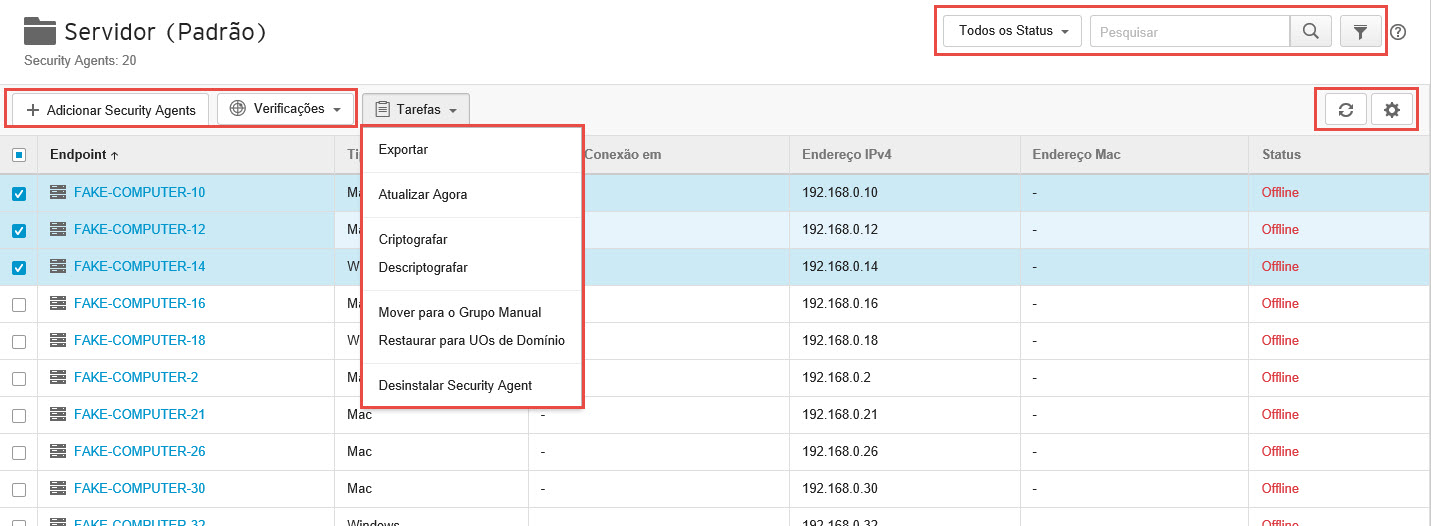Click the Servidor folder icon
The width and height of the screenshot is (1431, 526).
(x=40, y=31)
